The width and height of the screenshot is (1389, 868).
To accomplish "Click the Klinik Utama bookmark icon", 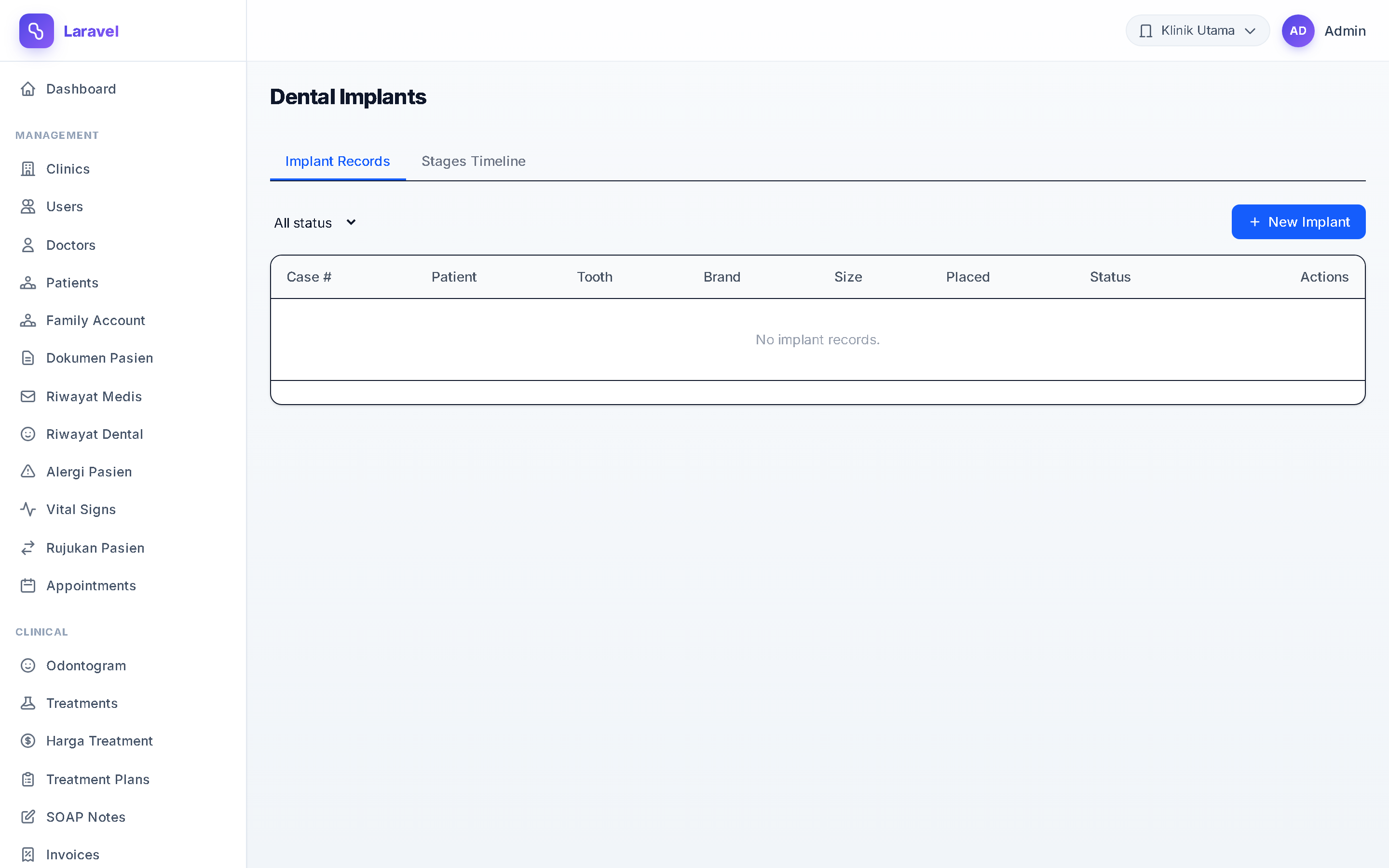I will [x=1145, y=31].
